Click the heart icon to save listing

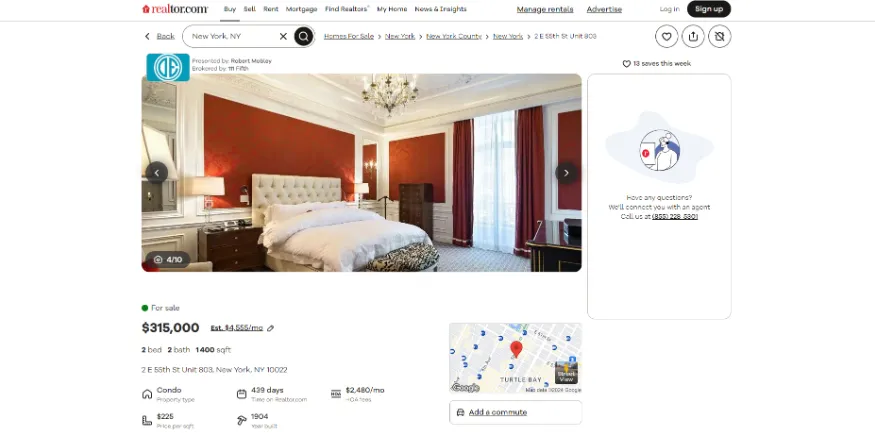click(x=666, y=36)
